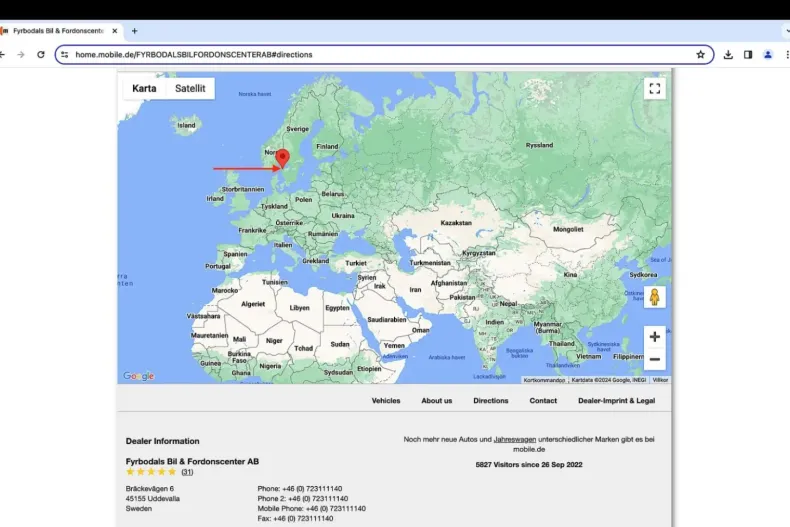Click the red location pin marker
This screenshot has height=527, width=790.
pos(282,159)
